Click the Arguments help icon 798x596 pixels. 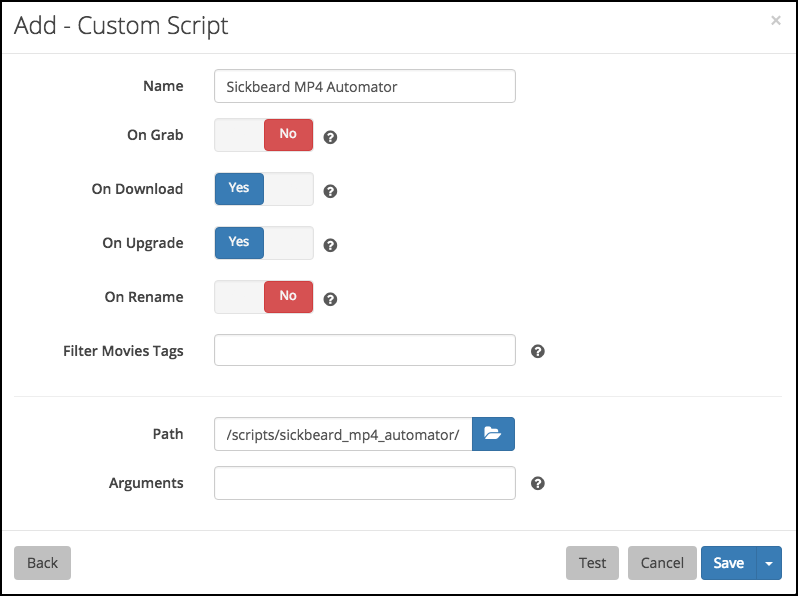pos(538,483)
